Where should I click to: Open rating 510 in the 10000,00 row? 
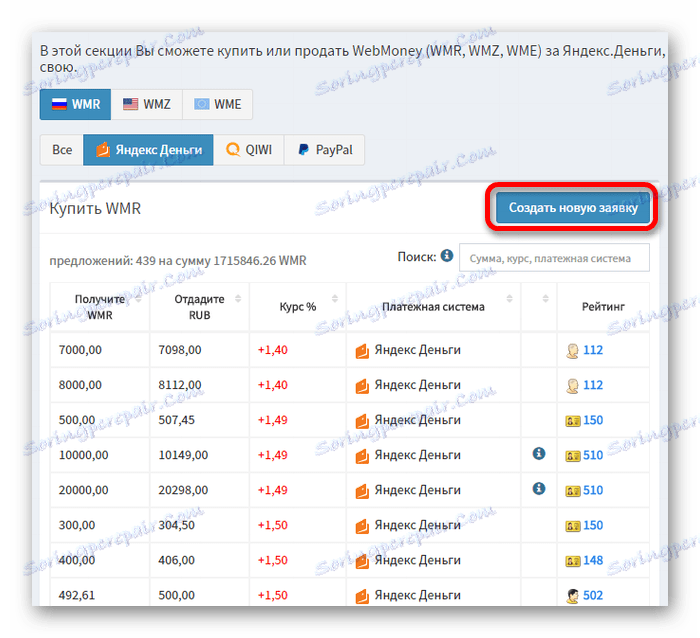click(x=593, y=455)
